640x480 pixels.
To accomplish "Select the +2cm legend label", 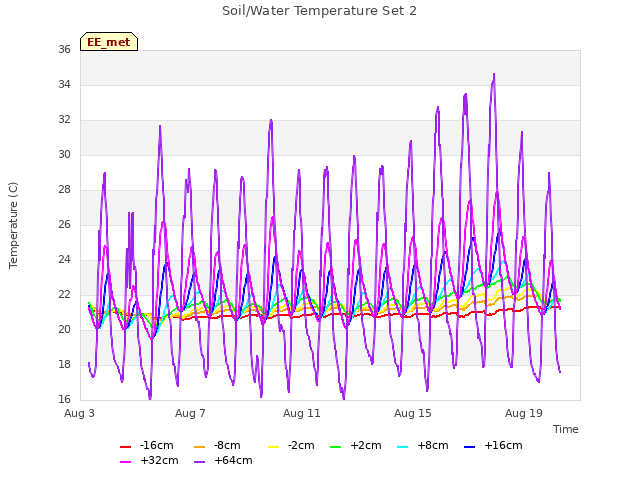I will (x=366, y=445).
